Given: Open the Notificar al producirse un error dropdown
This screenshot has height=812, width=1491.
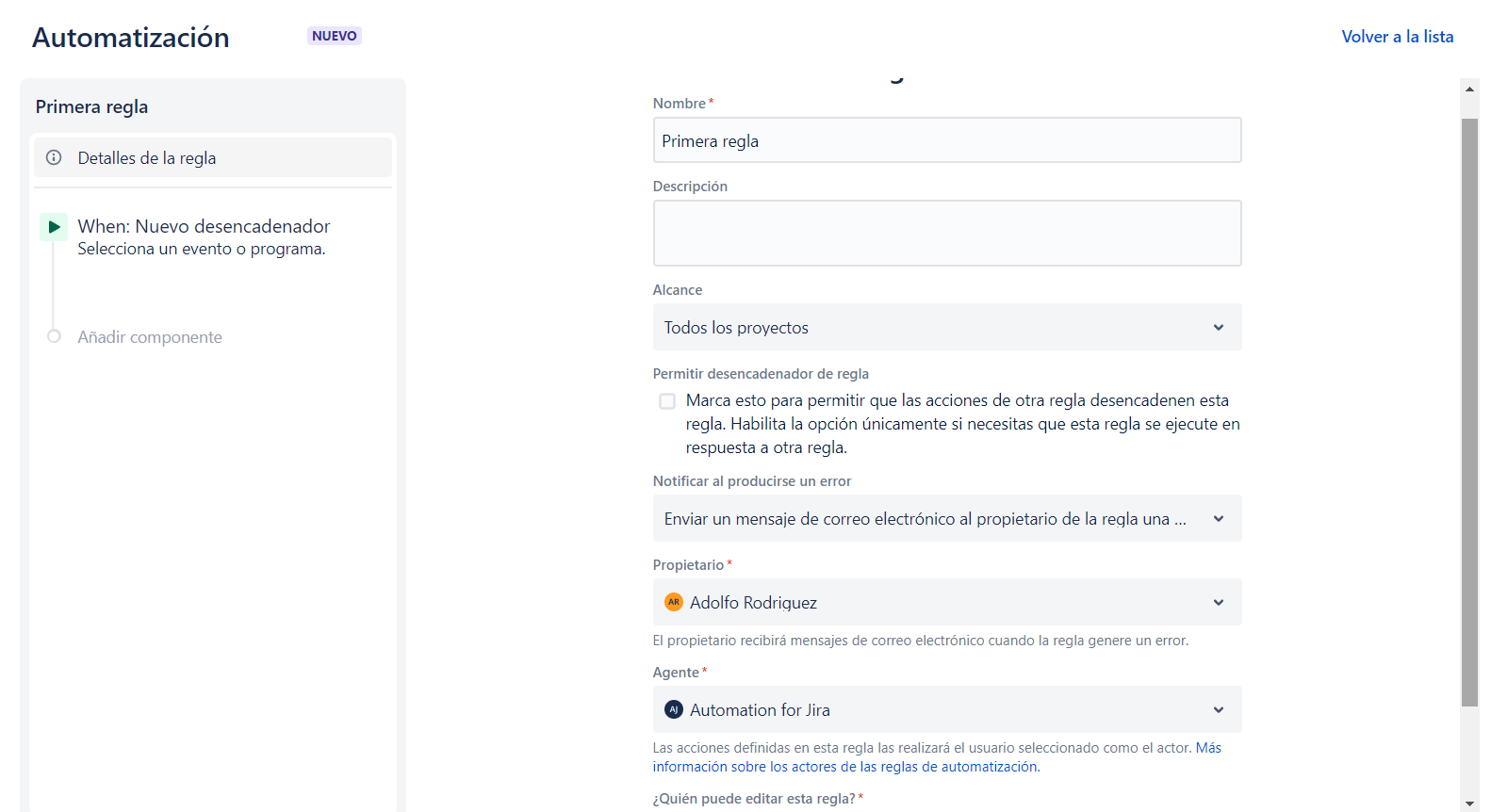Looking at the screenshot, I should [946, 518].
